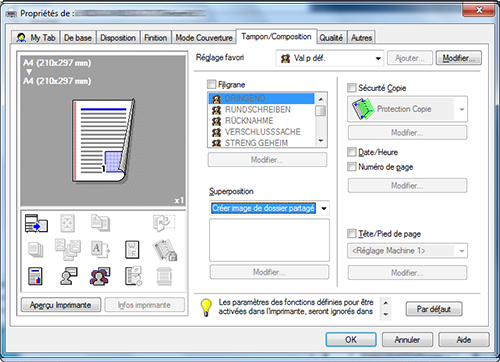Click the watermark list scroll-down arrow

[x=321, y=141]
